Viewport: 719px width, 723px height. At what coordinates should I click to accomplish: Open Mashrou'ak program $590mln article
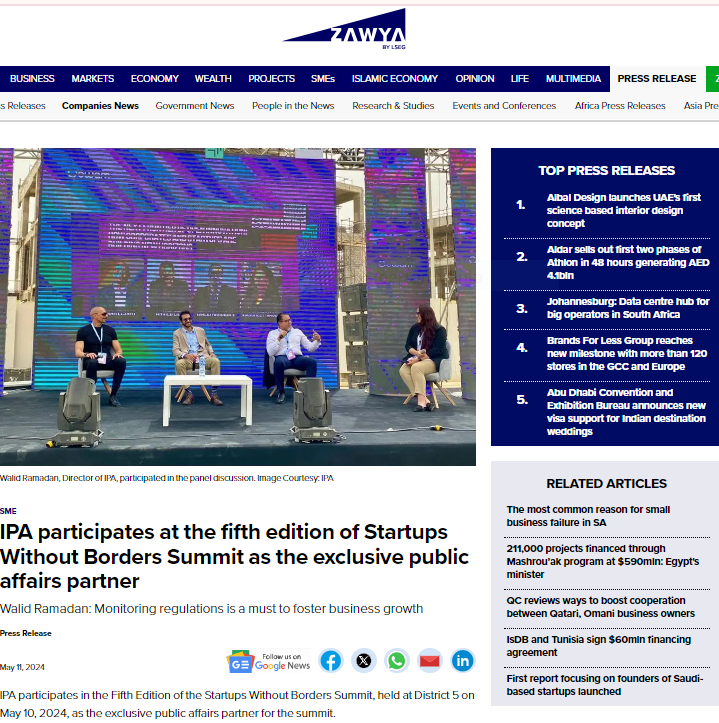602,561
